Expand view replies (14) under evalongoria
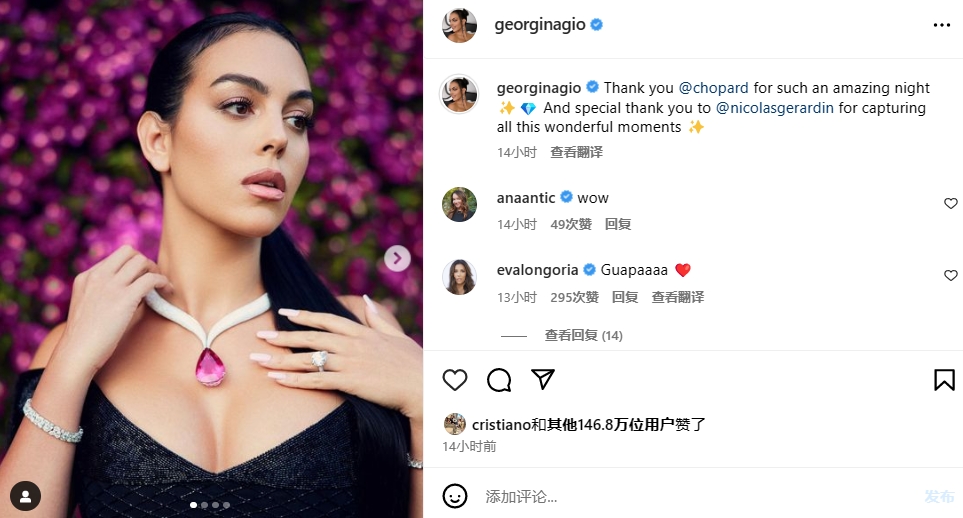The width and height of the screenshot is (963, 518). pos(583,336)
